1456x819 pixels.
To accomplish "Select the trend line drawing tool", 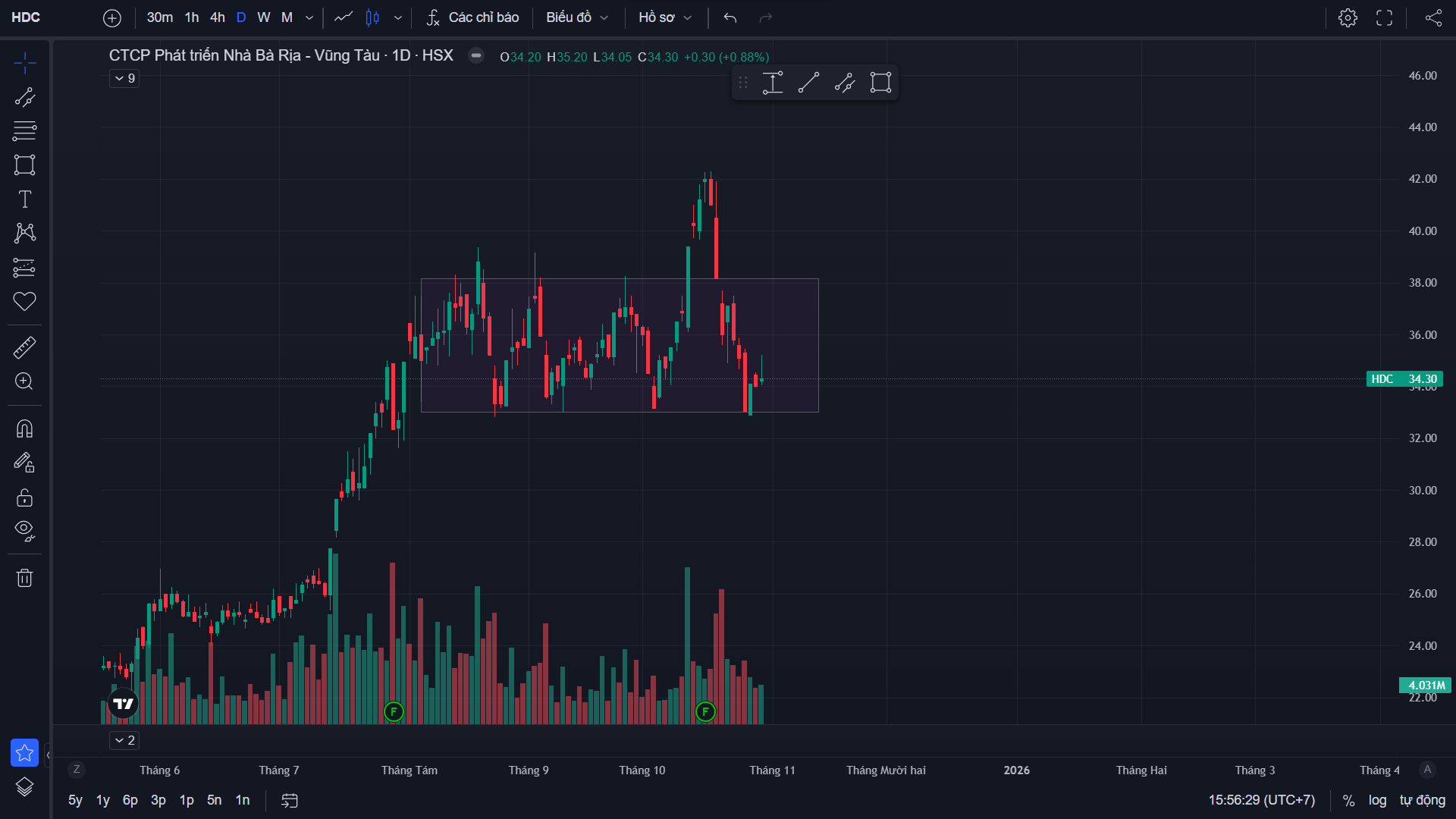I will pyautogui.click(x=24, y=97).
